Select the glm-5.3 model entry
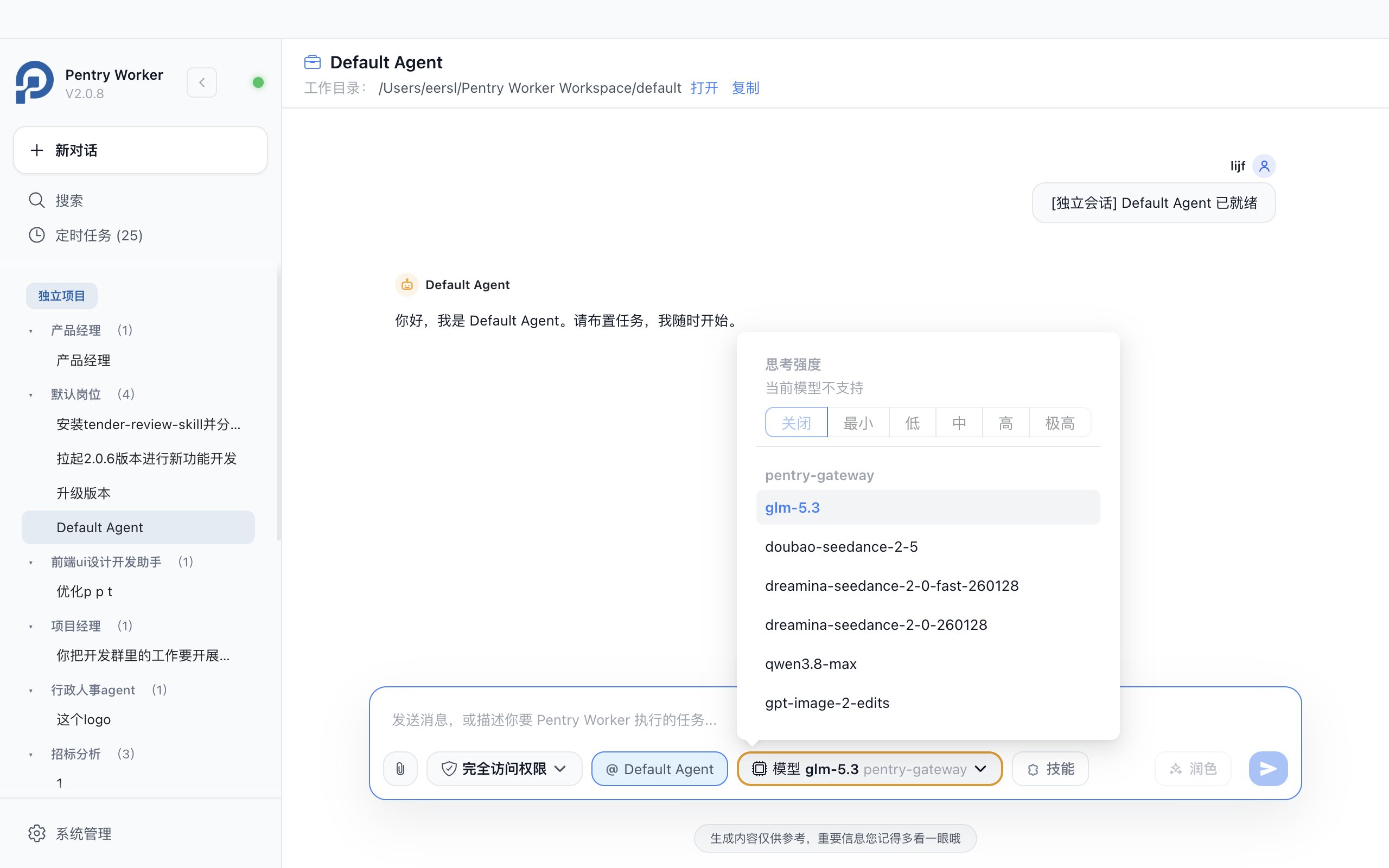The height and width of the screenshot is (868, 1389). [928, 507]
